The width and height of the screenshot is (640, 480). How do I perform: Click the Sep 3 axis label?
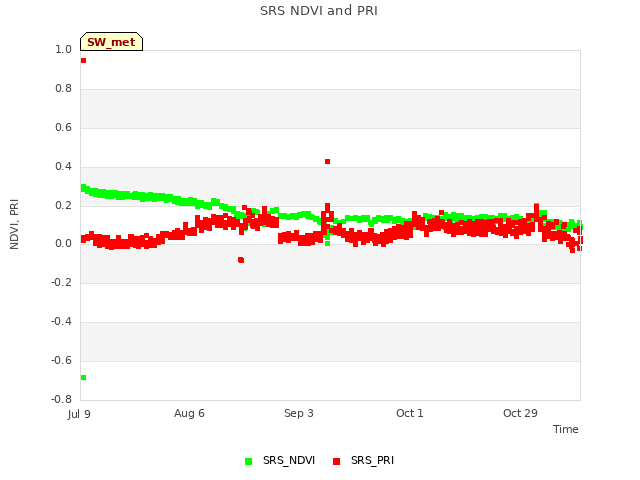[x=299, y=413]
